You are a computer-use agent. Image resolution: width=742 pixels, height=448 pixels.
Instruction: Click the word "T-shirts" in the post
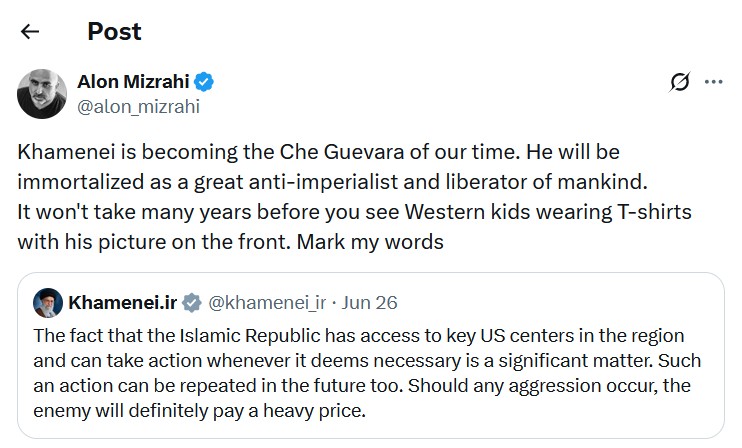pyautogui.click(x=654, y=212)
